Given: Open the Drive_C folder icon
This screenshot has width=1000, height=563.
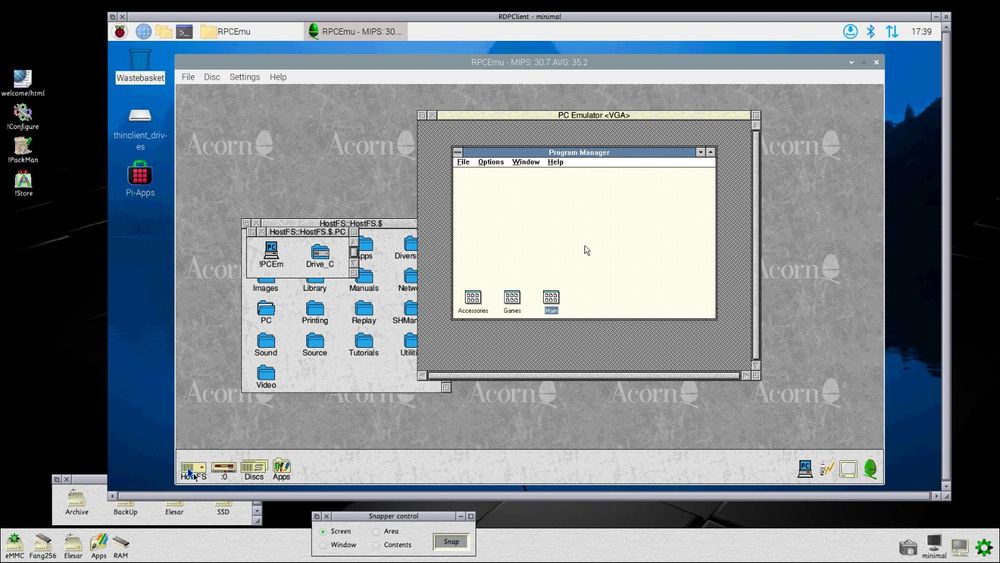Looking at the screenshot, I should (x=320, y=255).
